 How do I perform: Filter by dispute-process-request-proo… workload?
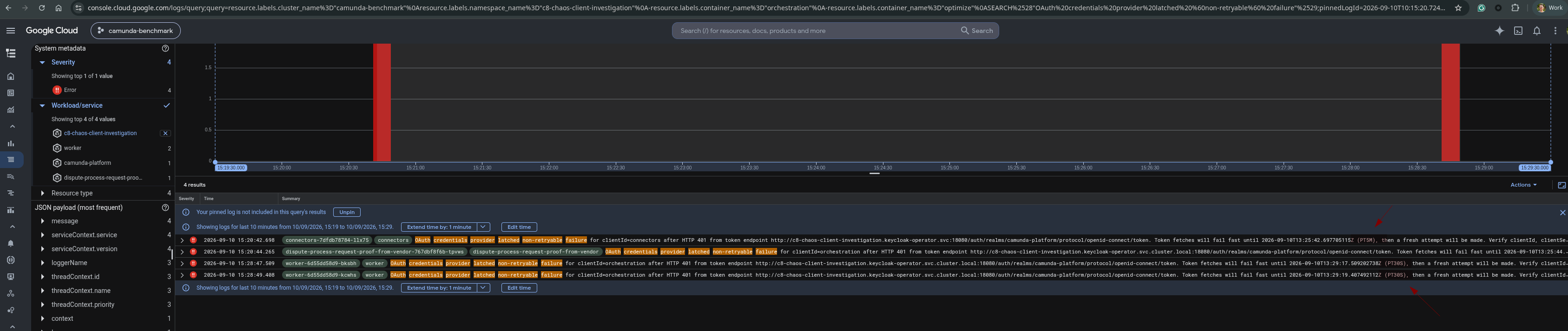click(x=102, y=178)
